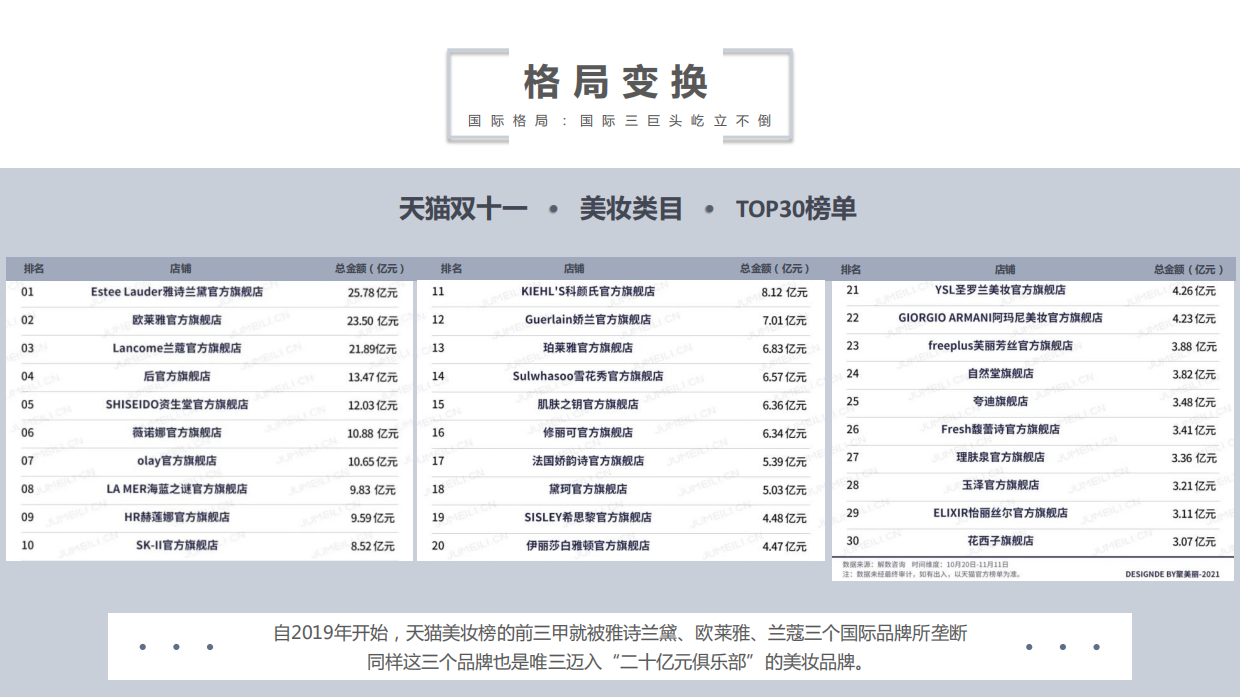Select 夸迪旗舰店 row

[x=1032, y=402]
